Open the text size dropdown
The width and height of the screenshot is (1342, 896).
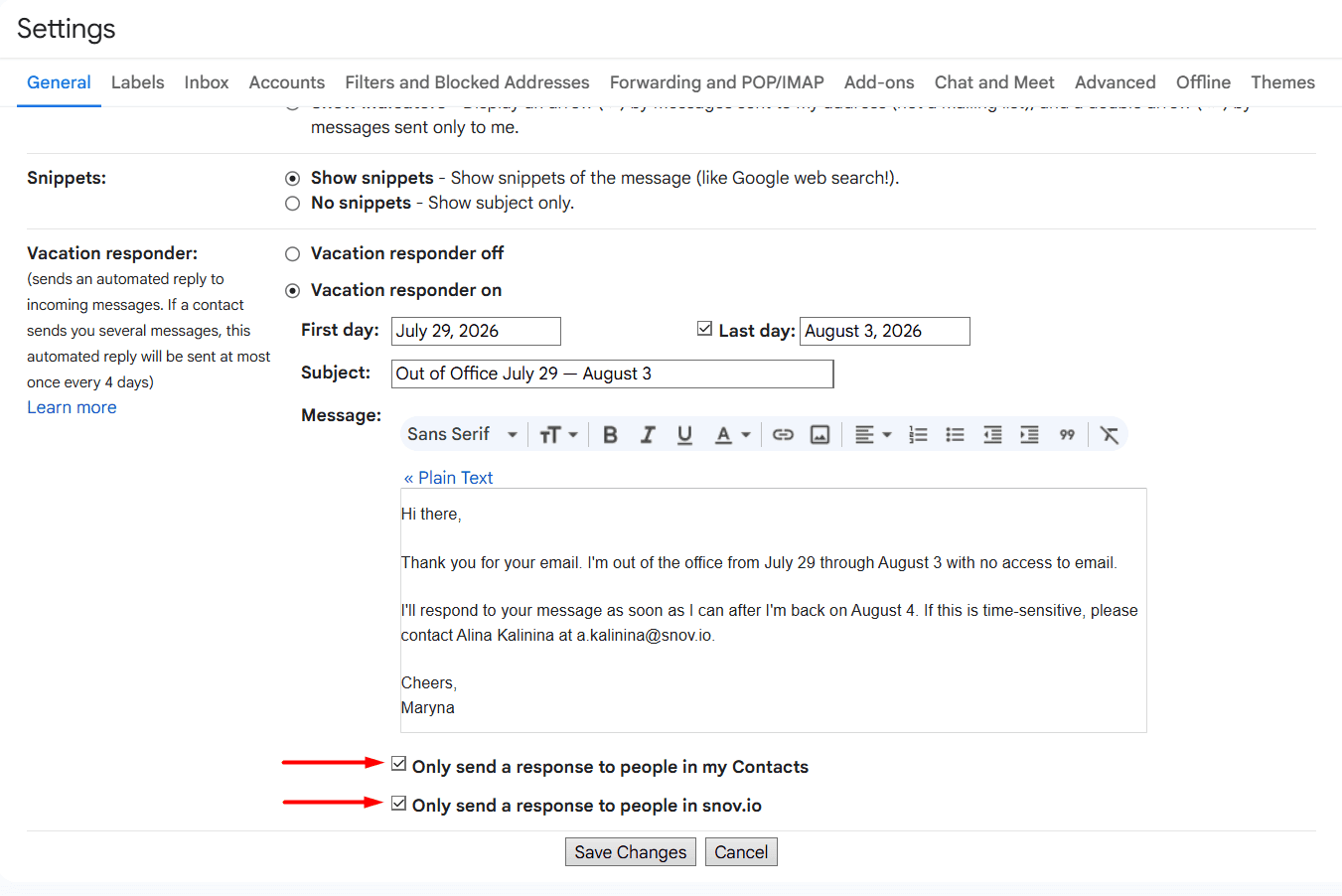pyautogui.click(x=558, y=435)
